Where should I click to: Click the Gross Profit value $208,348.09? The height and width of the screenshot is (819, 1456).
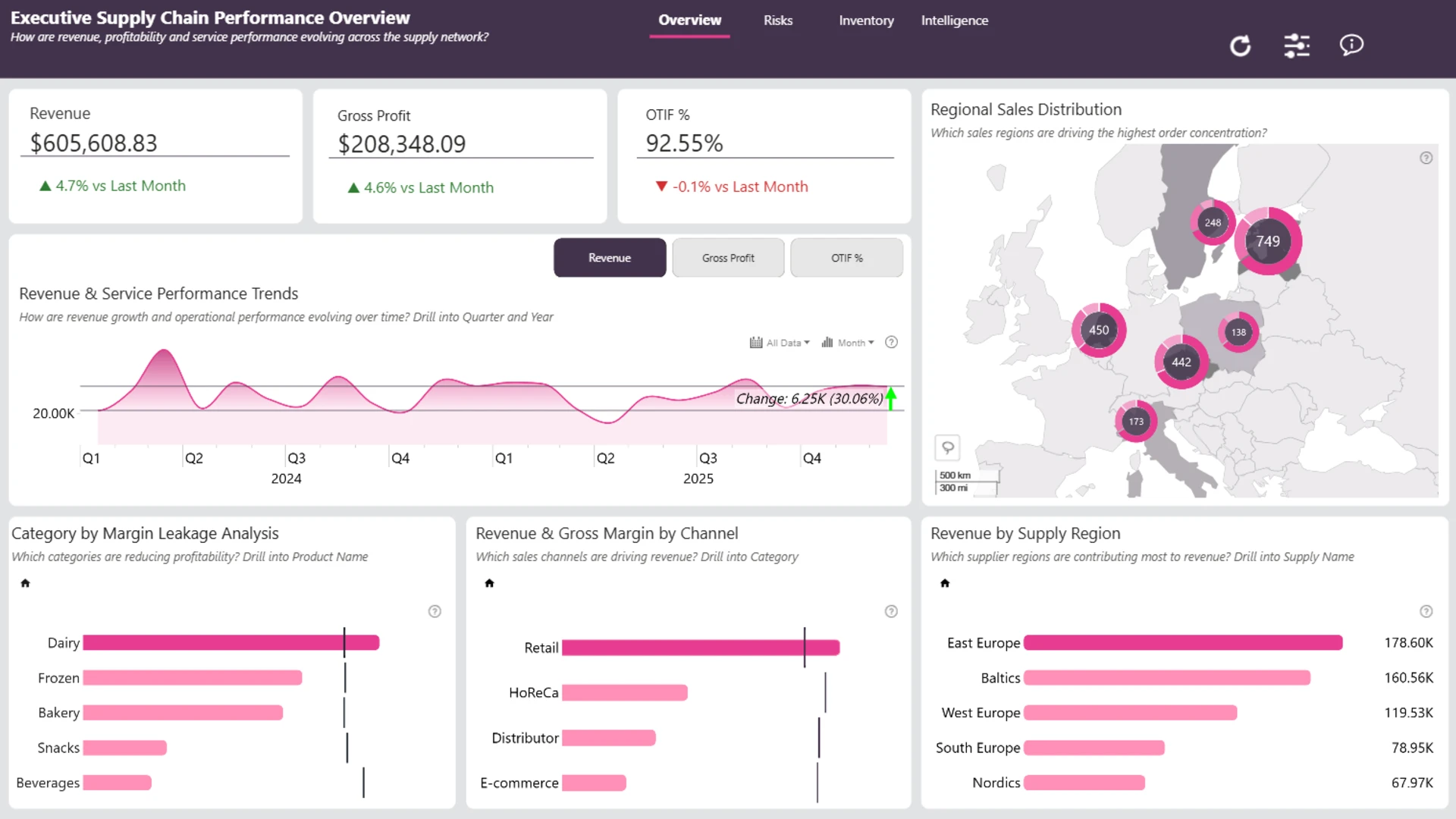click(x=402, y=144)
